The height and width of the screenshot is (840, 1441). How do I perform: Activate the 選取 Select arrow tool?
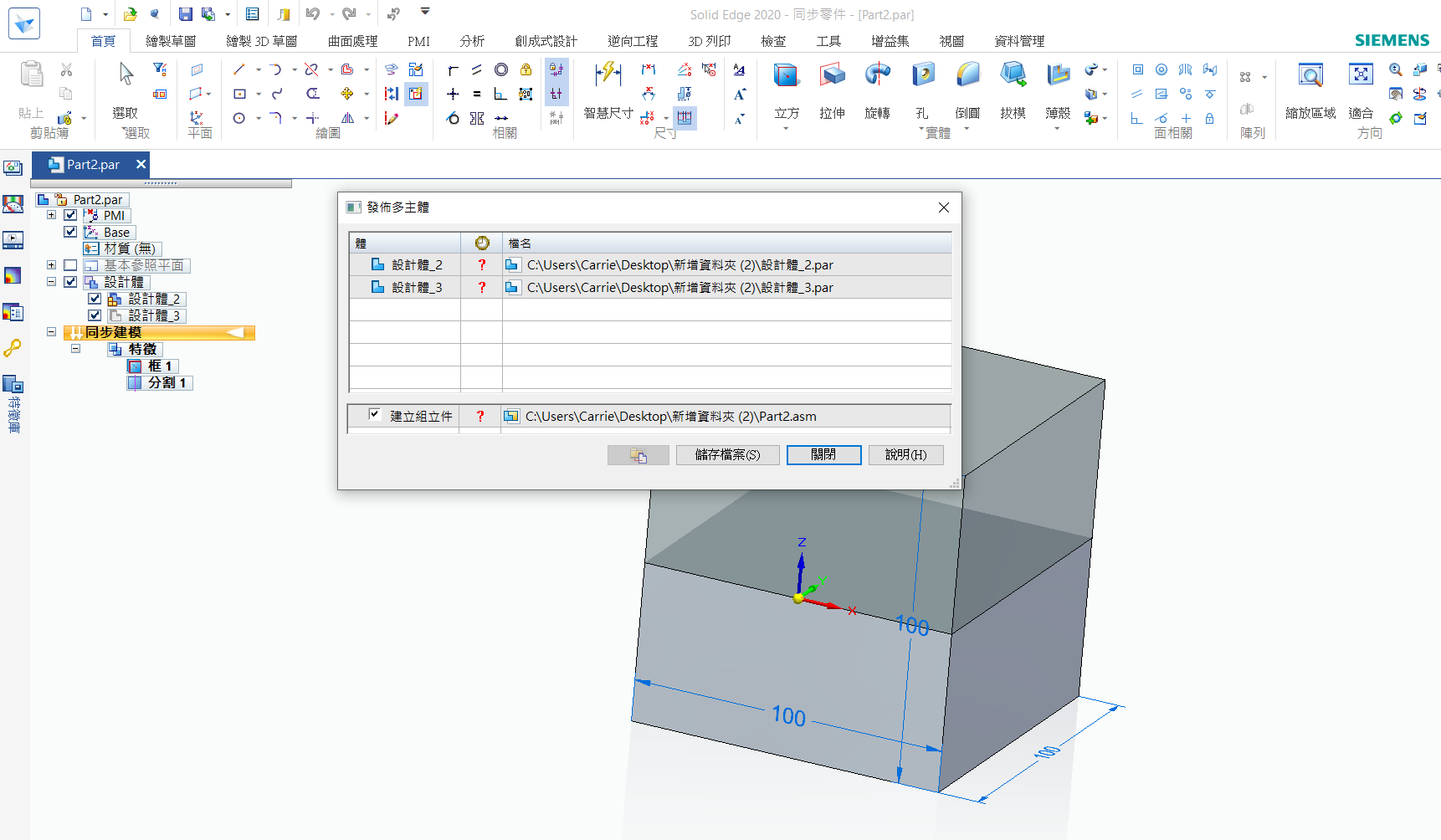click(x=126, y=74)
